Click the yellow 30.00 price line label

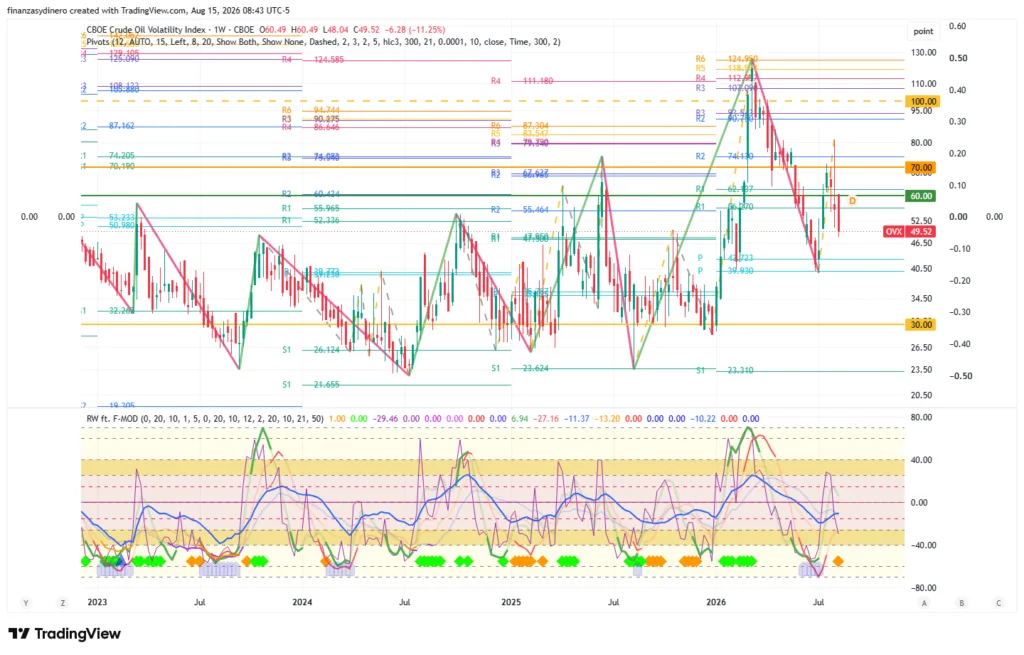point(921,325)
